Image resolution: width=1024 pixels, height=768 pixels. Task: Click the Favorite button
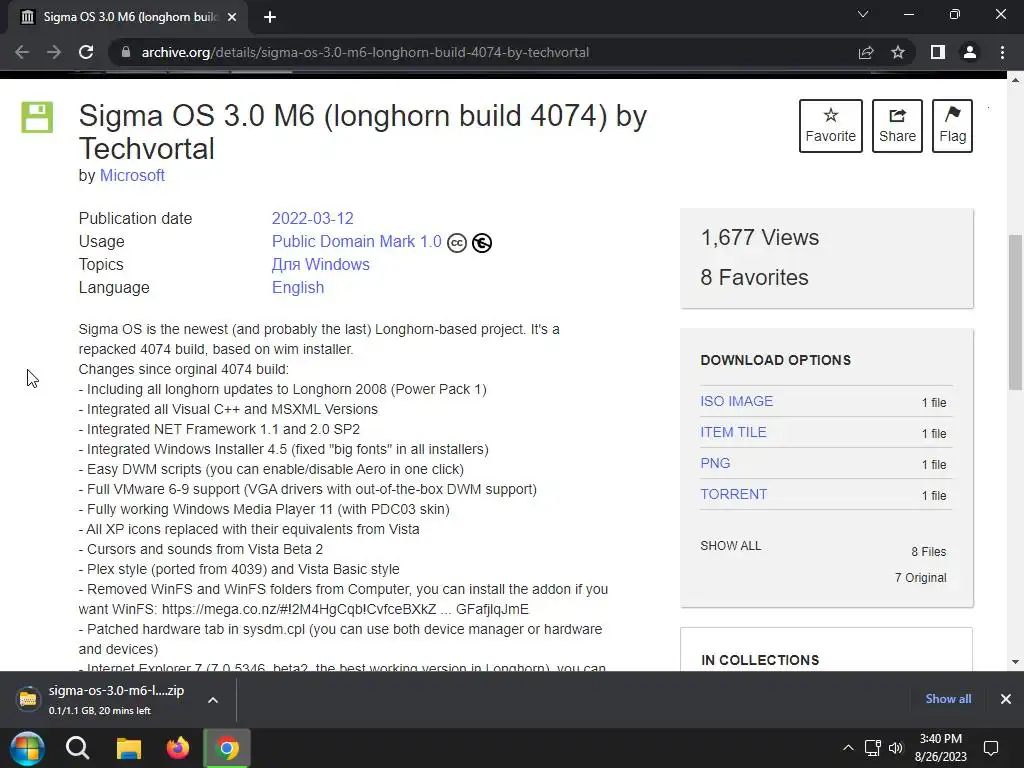[831, 126]
